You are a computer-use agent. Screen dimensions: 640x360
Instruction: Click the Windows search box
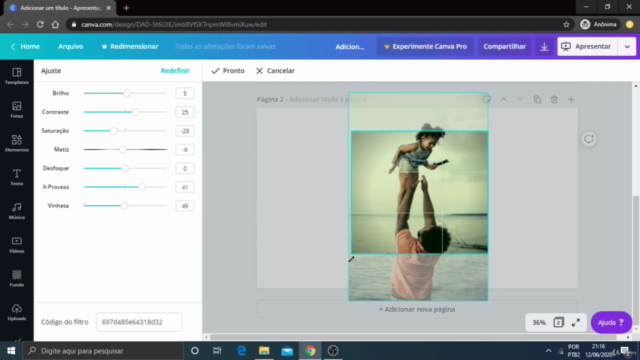click(x=103, y=351)
